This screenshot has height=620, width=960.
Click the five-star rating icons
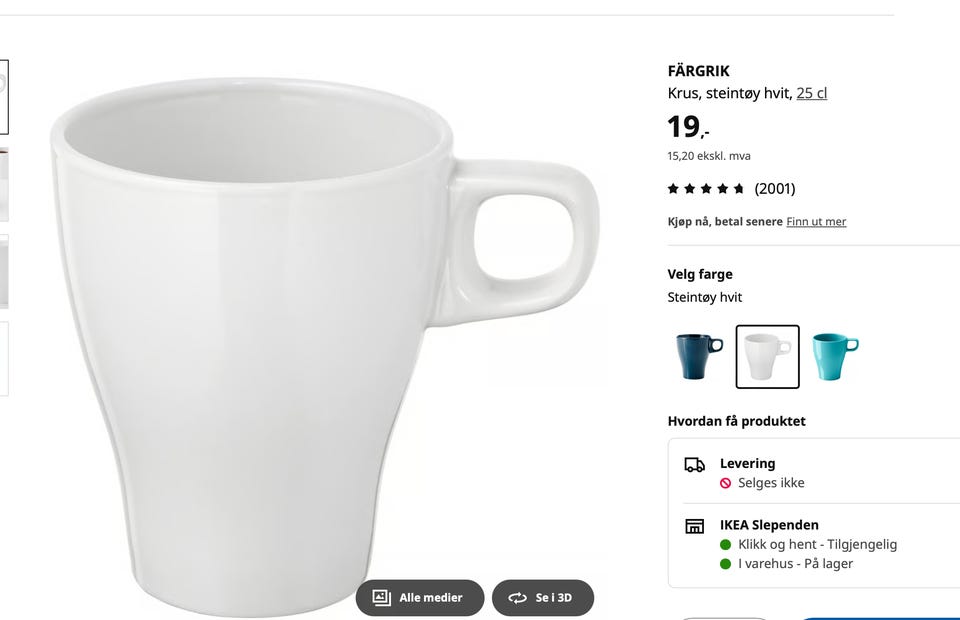[x=706, y=189]
